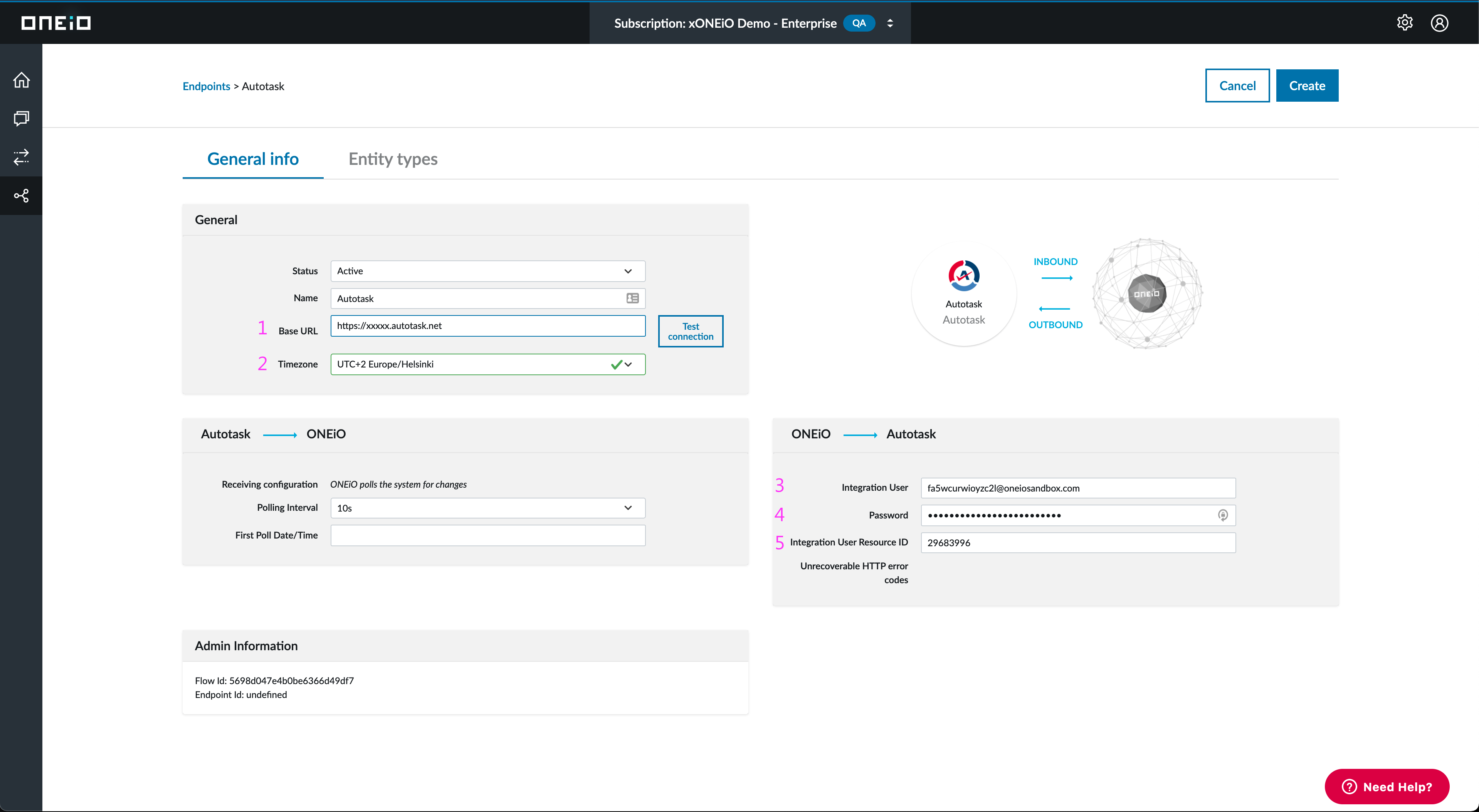The height and width of the screenshot is (812, 1479).
Task: Click 'ONEiO polls the system for changes' text
Action: pyautogui.click(x=398, y=484)
